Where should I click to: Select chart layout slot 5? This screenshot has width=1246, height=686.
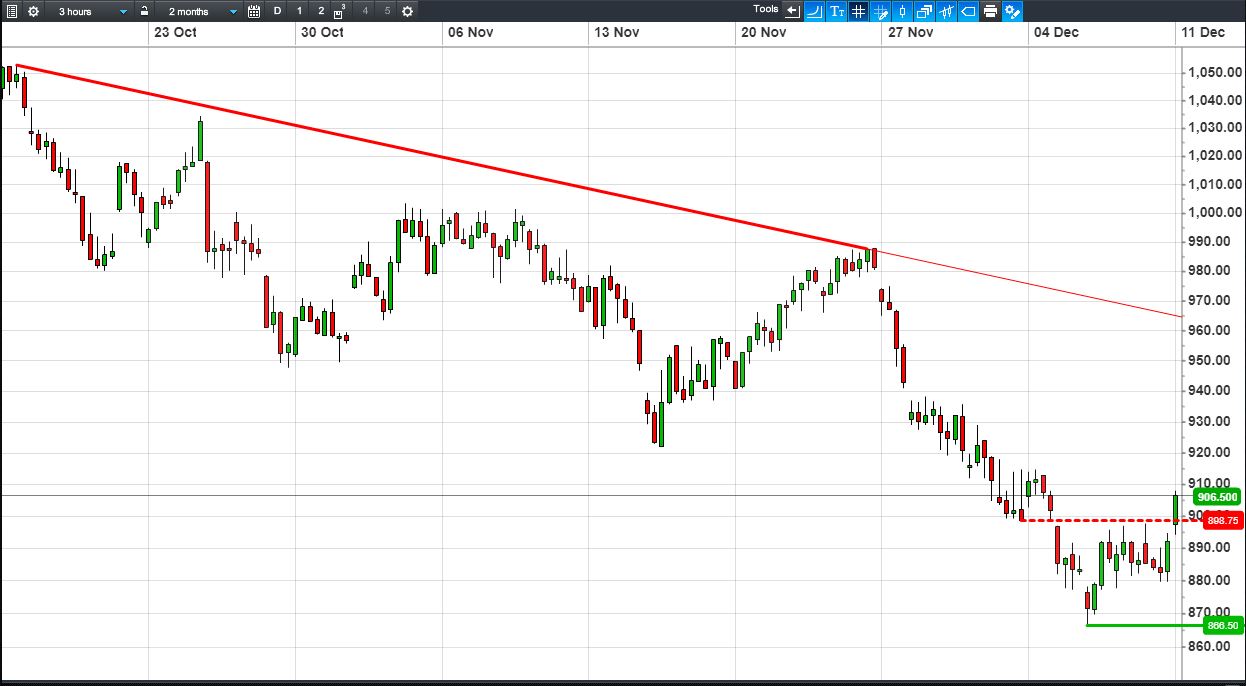[387, 11]
